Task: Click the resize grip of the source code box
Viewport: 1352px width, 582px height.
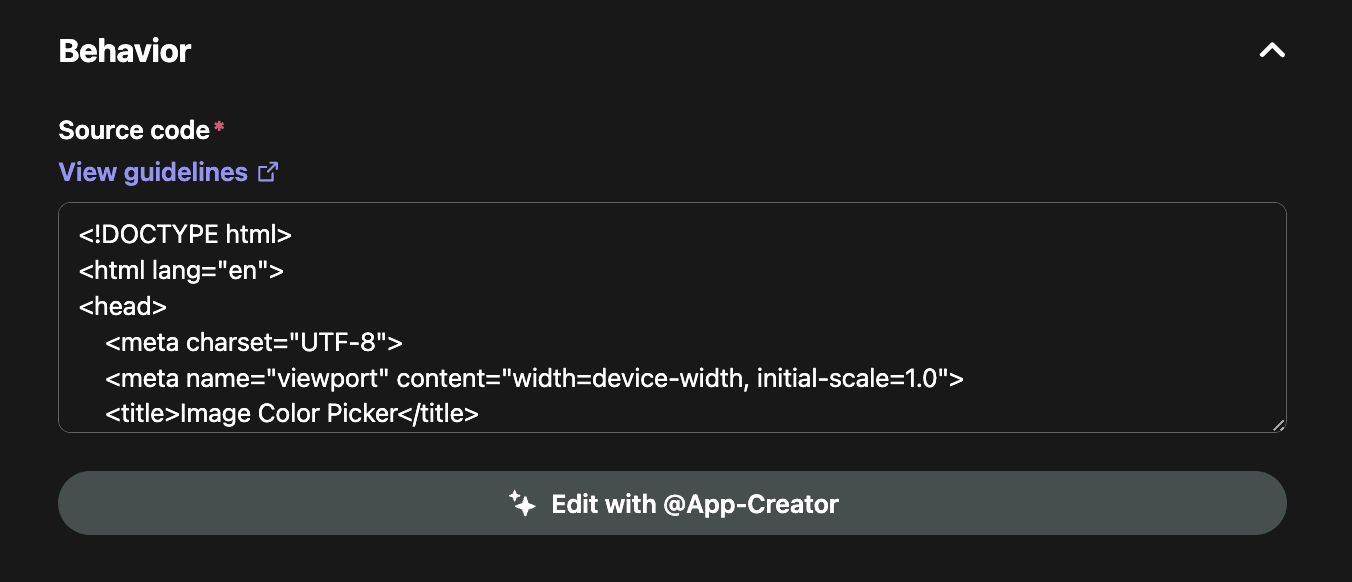Action: click(x=1278, y=424)
